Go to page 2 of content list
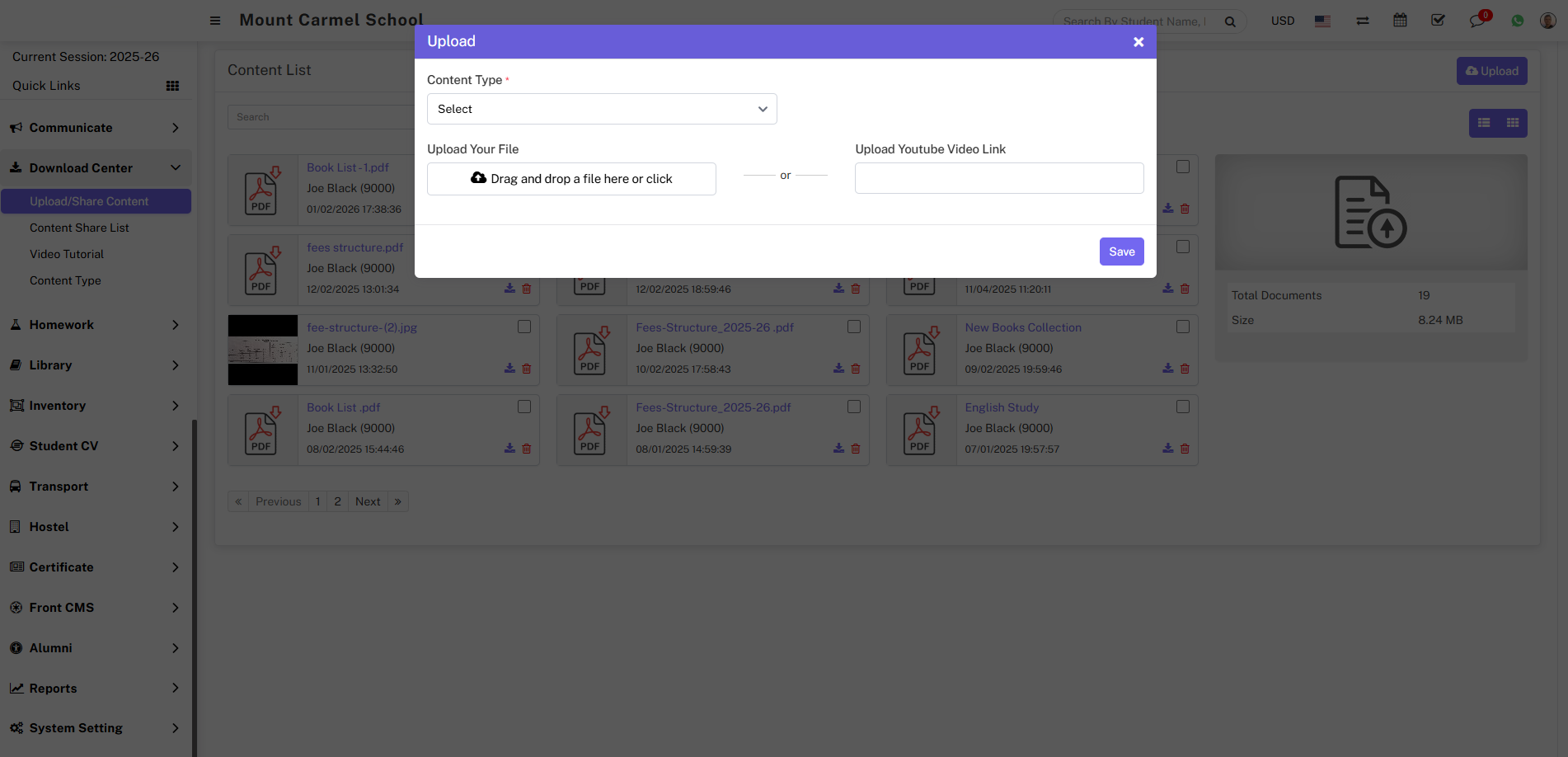Screen dimensions: 1568x757 tap(337, 501)
